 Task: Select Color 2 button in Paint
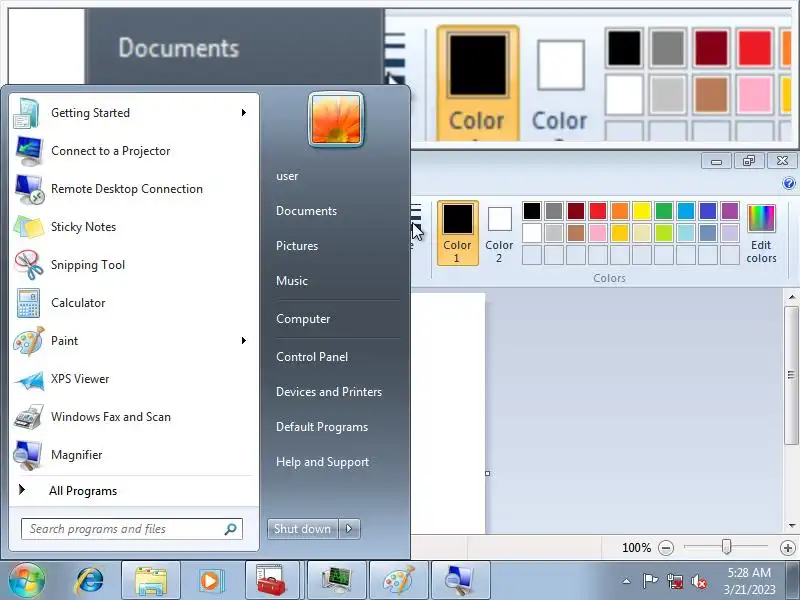point(499,233)
